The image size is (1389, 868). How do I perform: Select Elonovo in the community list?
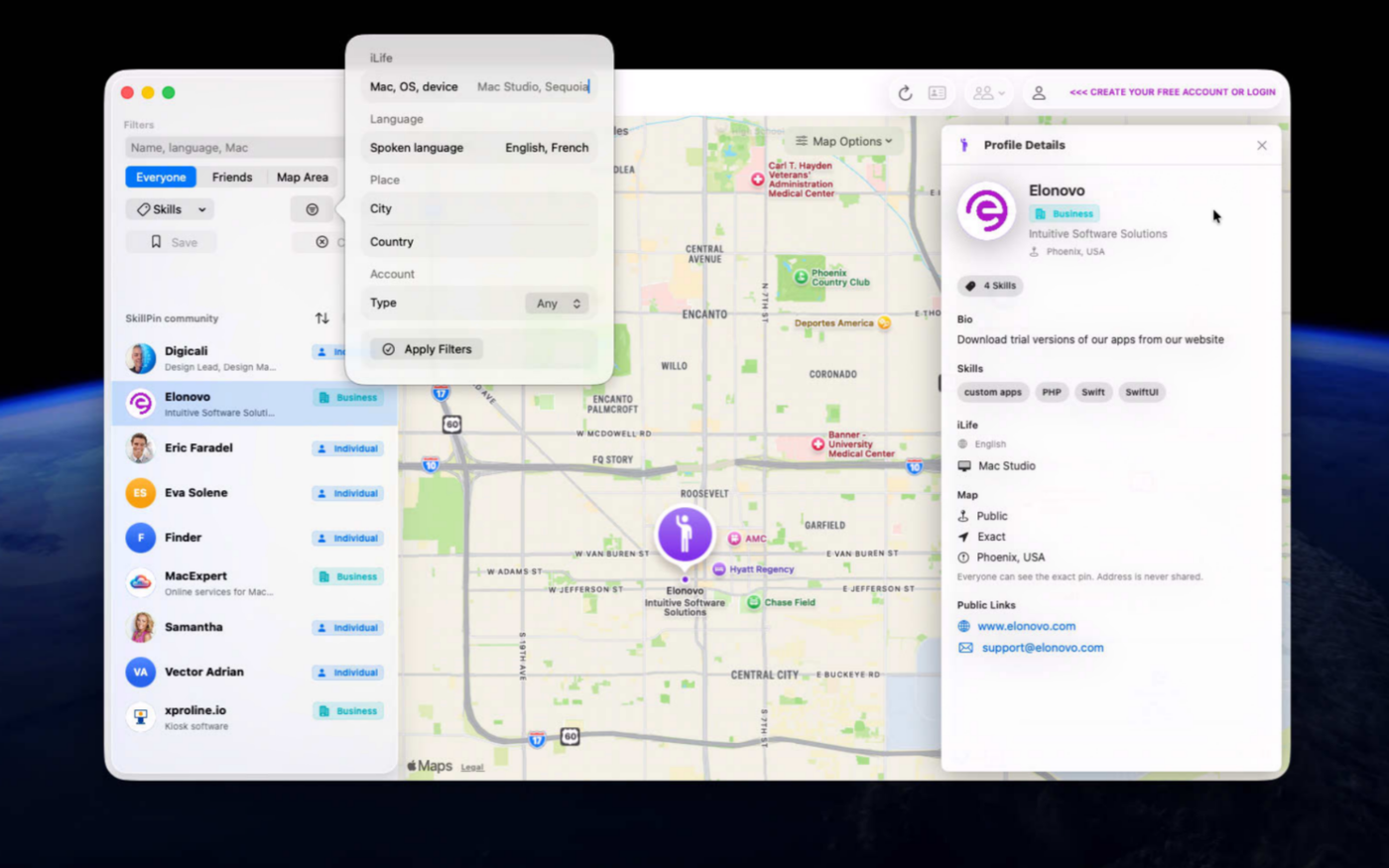pyautogui.click(x=255, y=404)
